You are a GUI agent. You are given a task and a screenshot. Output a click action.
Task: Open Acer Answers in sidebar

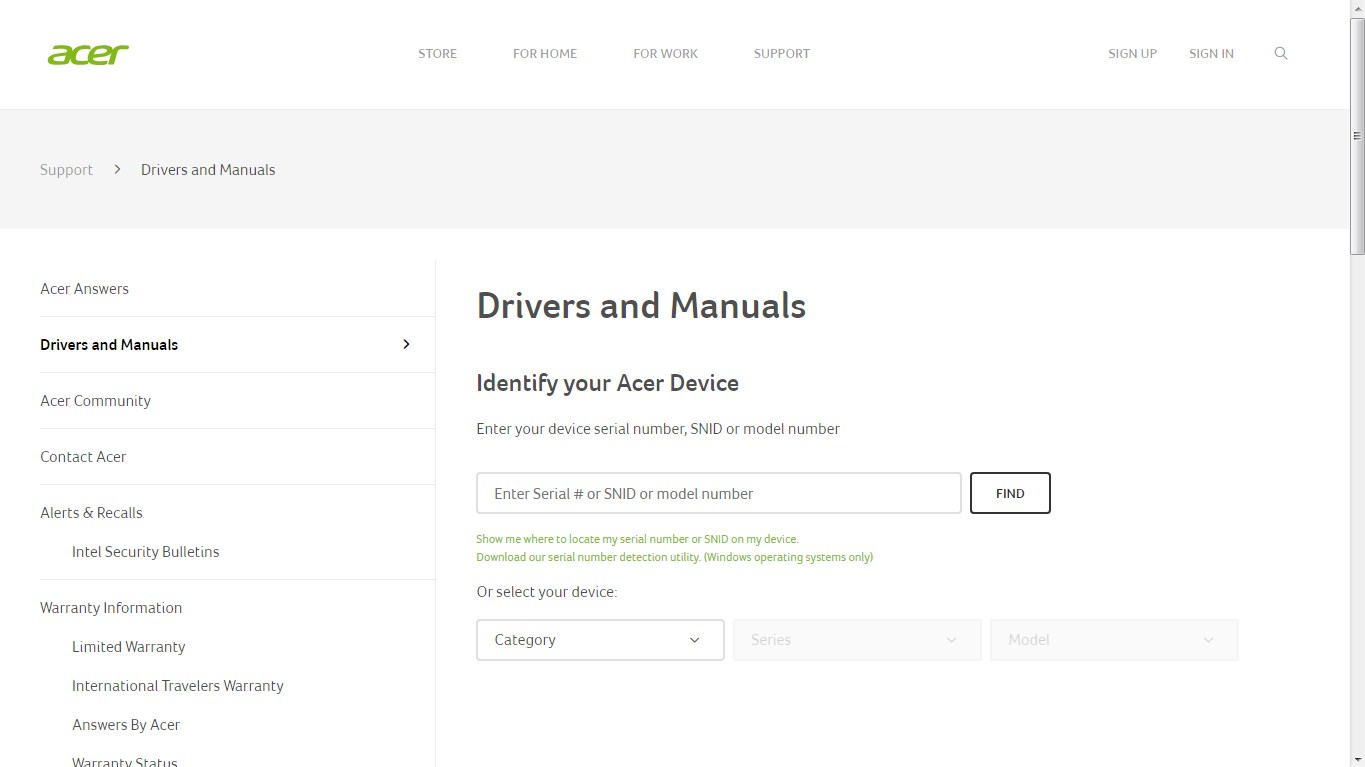tap(84, 289)
